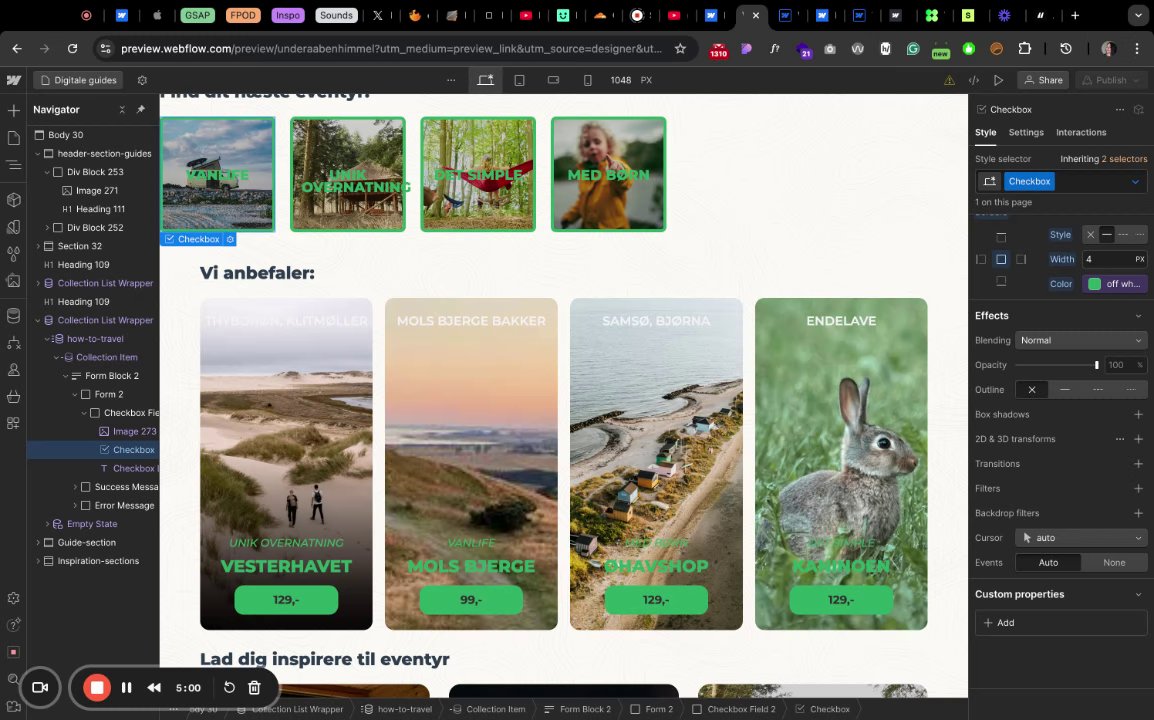
Task: Click the Publish button
Action: 1111,80
